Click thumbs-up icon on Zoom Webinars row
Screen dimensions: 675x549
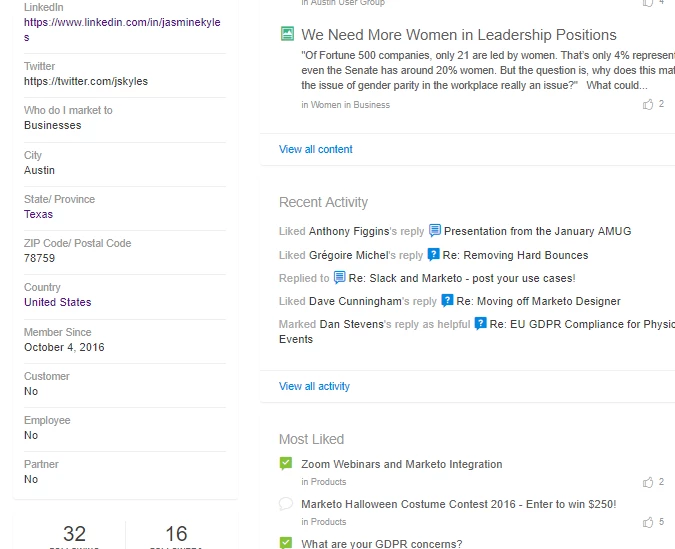[x=648, y=482]
